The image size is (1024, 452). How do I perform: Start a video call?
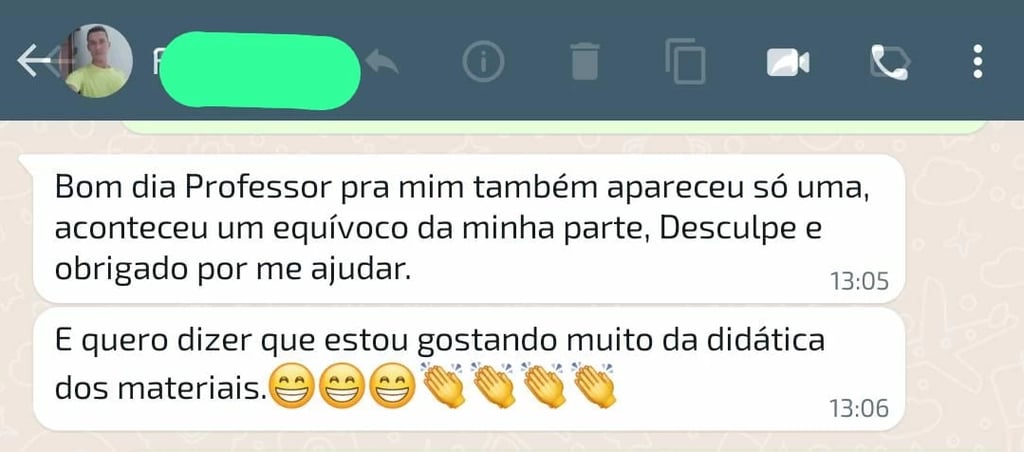point(788,62)
